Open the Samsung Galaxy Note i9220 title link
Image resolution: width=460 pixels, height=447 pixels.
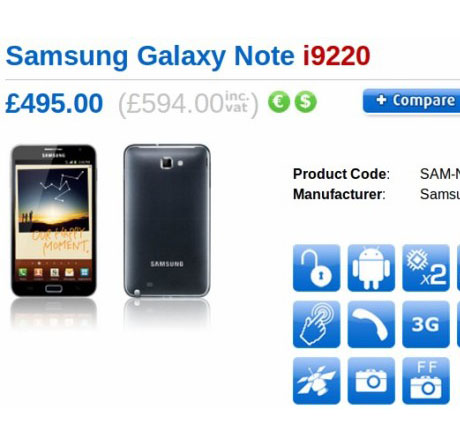coord(188,56)
